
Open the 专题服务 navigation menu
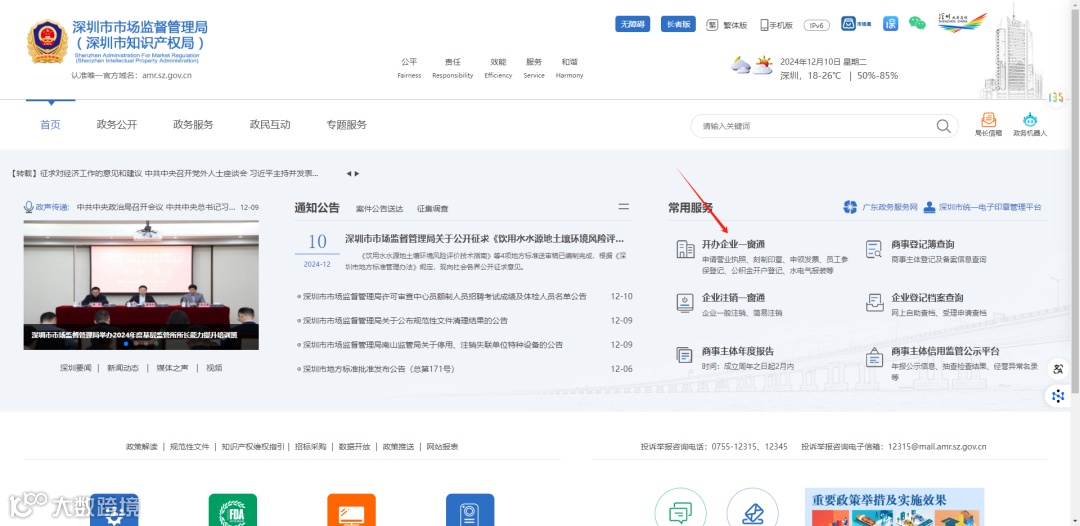346,125
